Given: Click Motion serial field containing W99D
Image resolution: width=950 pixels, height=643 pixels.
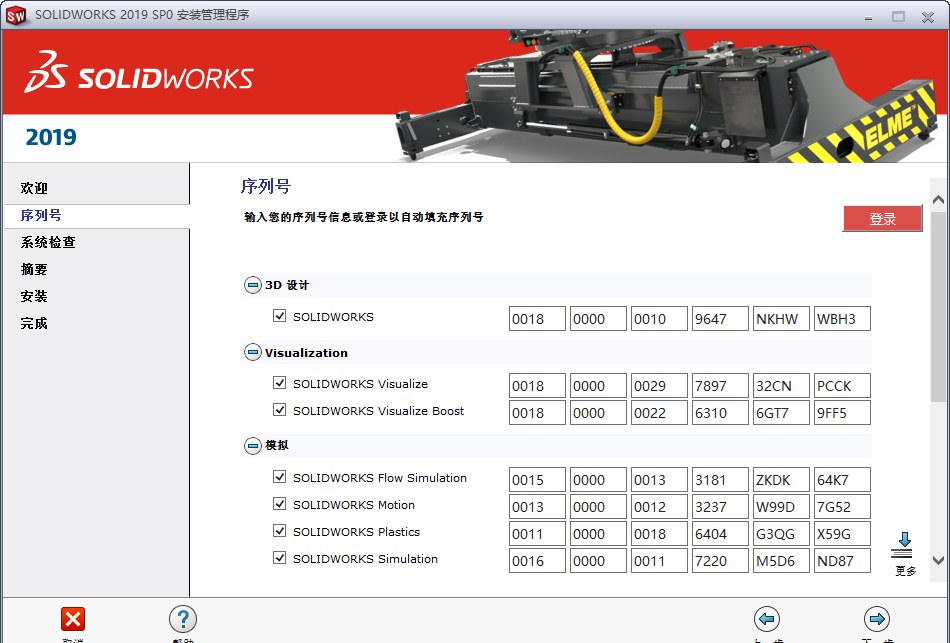Looking at the screenshot, I should (x=781, y=507).
